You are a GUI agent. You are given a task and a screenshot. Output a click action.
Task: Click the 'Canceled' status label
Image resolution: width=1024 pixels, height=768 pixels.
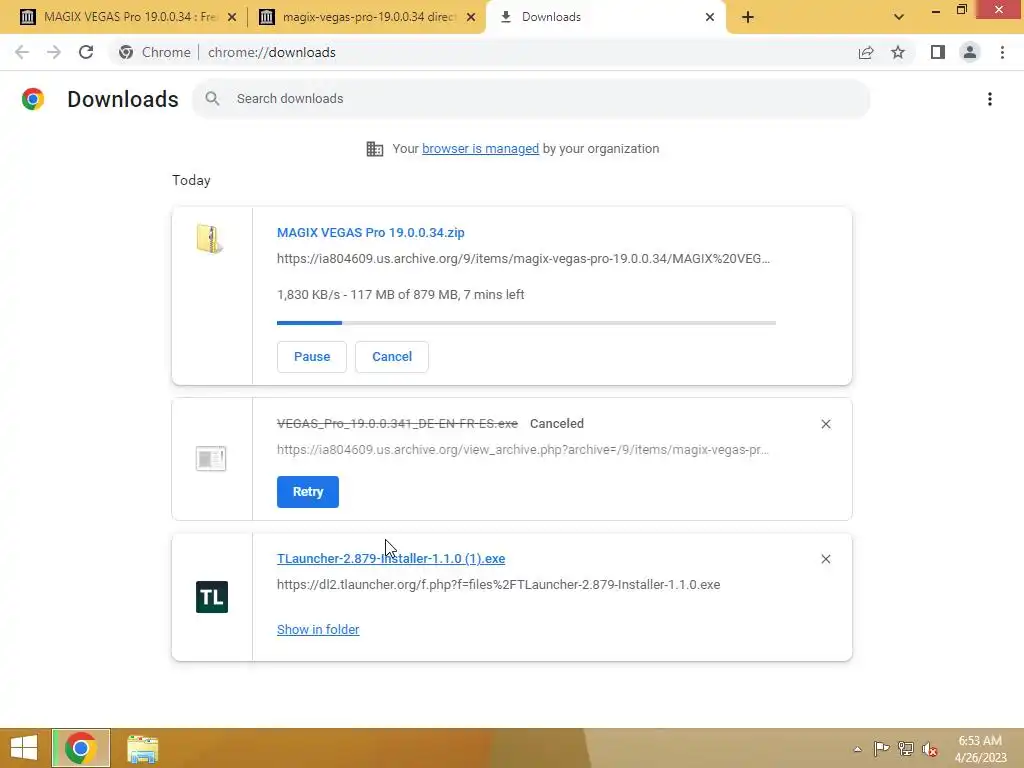coord(557,424)
